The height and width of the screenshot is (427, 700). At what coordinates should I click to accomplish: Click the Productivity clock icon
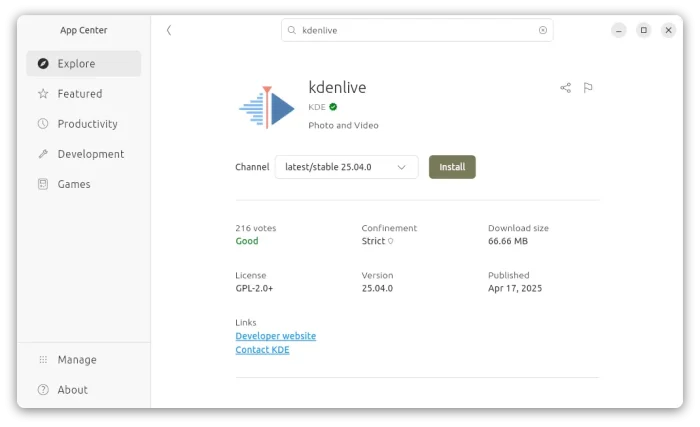[x=43, y=124]
